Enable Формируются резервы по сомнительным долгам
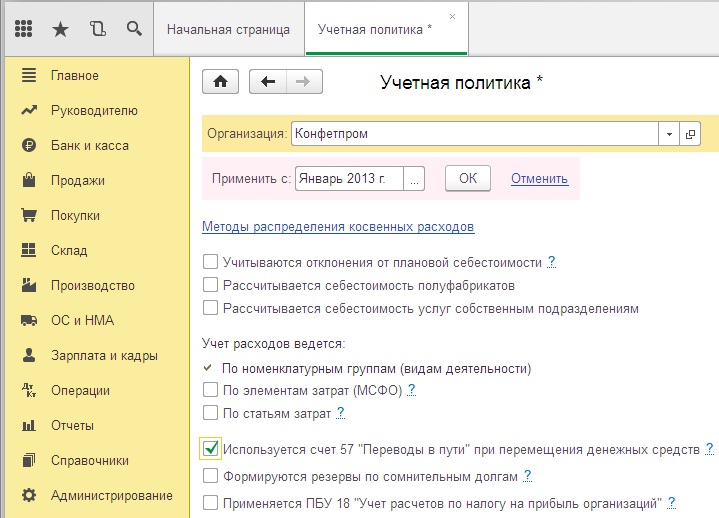The height and width of the screenshot is (518, 719). (210, 476)
